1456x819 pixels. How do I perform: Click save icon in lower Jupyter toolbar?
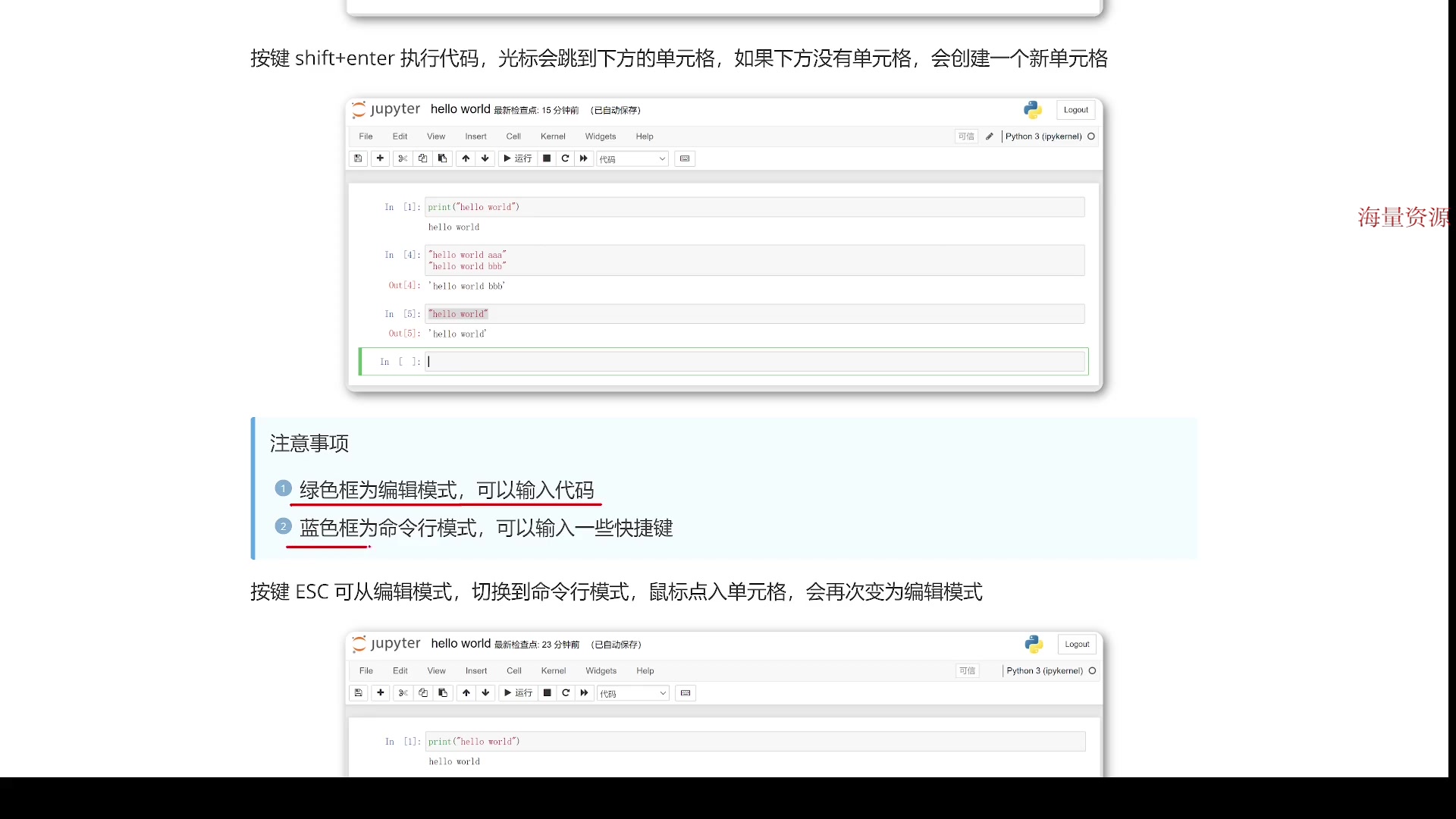(x=359, y=693)
